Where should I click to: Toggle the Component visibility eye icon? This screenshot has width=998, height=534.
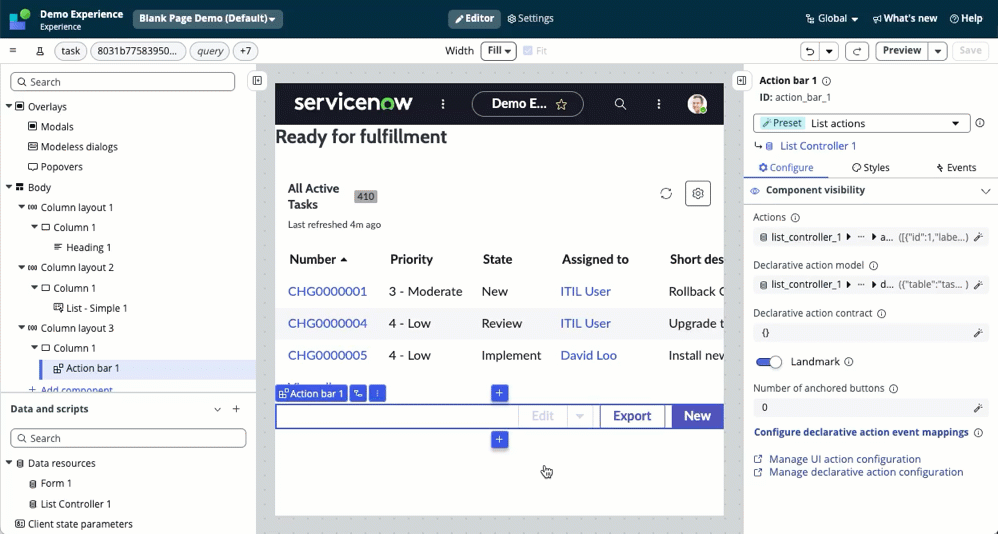pyautogui.click(x=755, y=190)
